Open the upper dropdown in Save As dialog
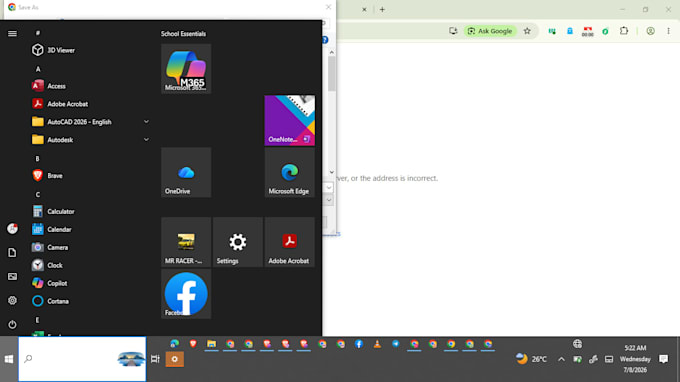This screenshot has height=382, width=680. click(329, 188)
